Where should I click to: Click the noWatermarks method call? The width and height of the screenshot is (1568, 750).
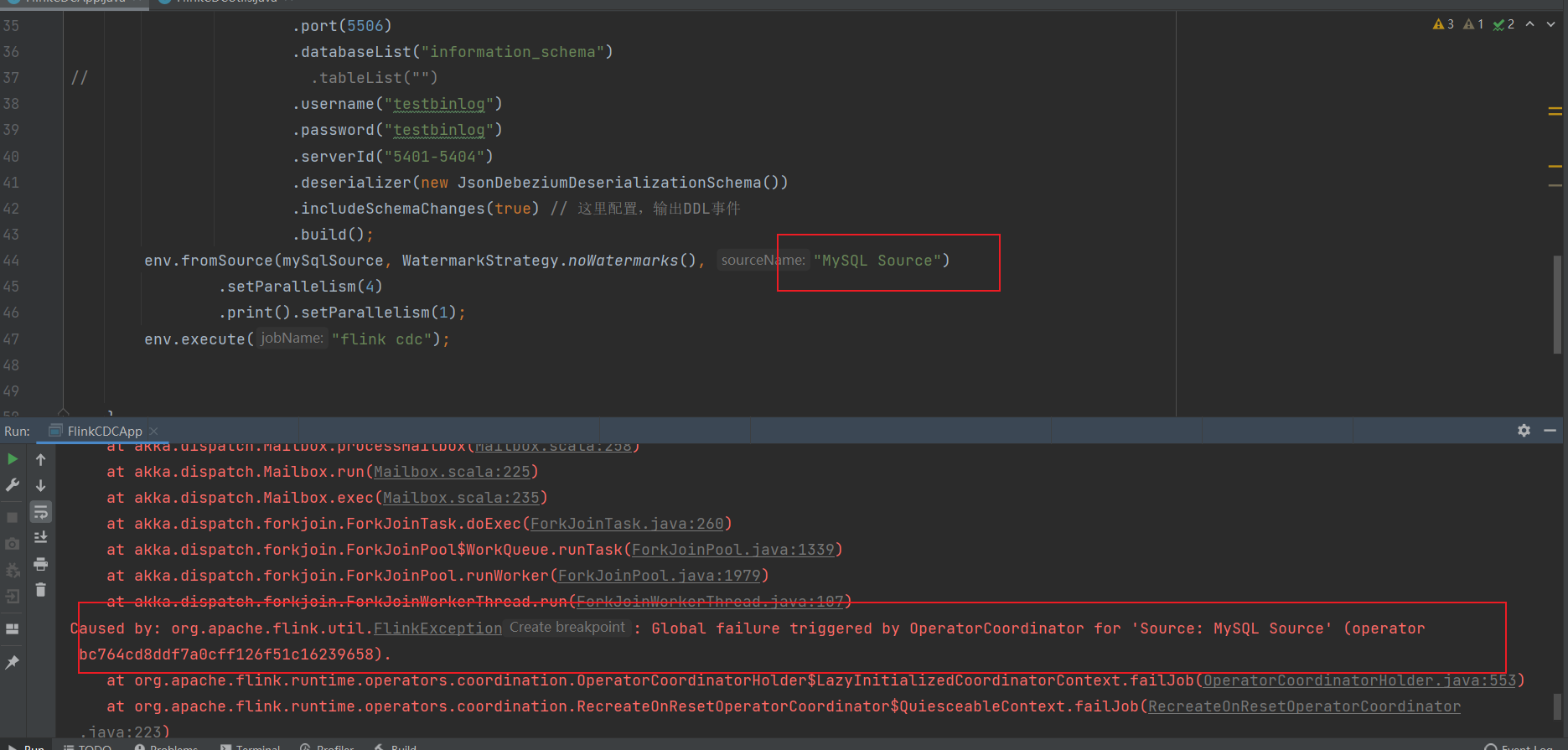point(623,261)
